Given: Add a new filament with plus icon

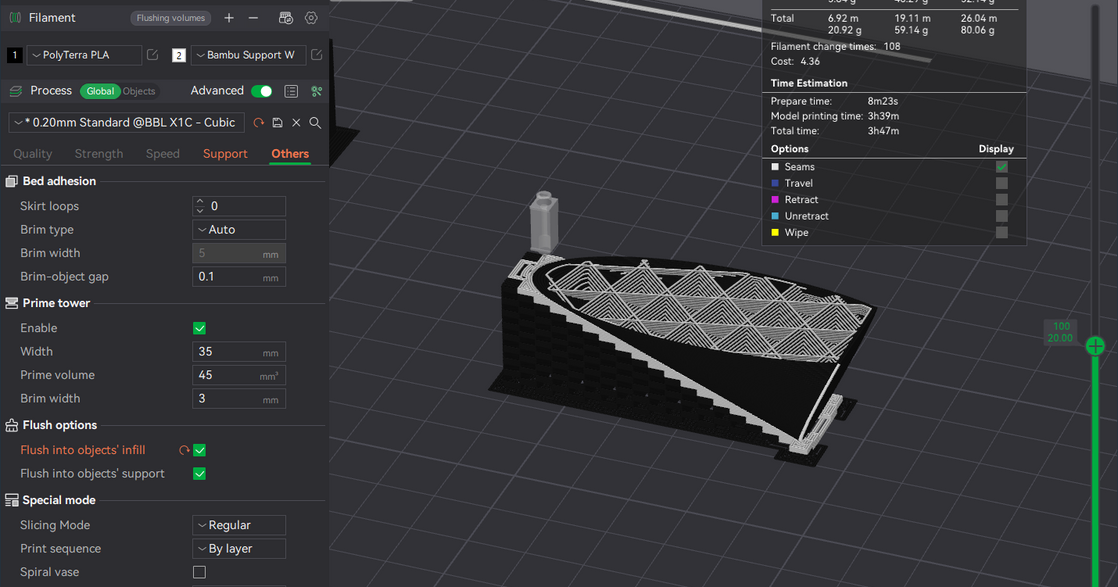Looking at the screenshot, I should point(229,18).
